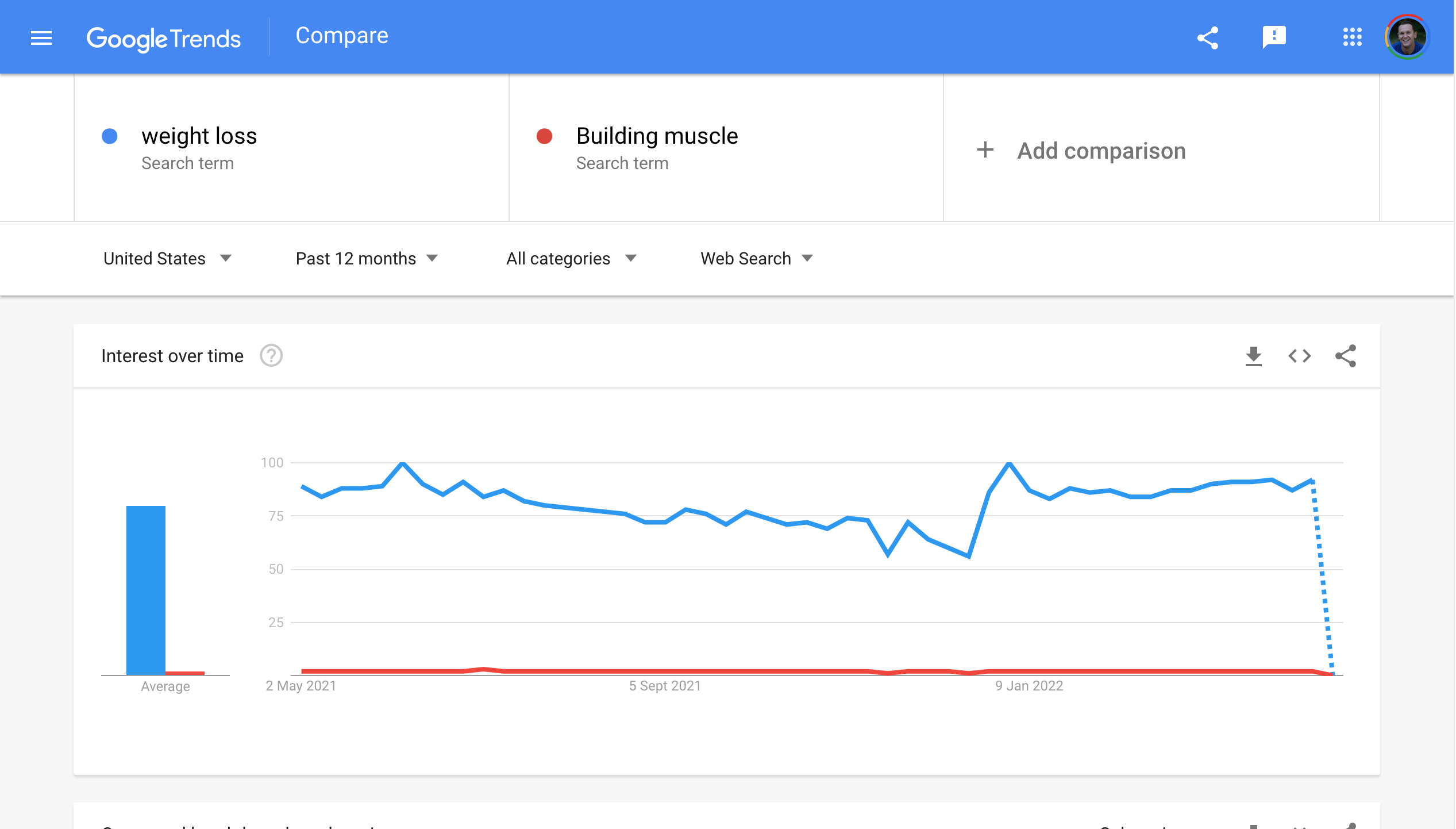The width and height of the screenshot is (1456, 829).
Task: Edit the weight loss search term
Action: click(x=199, y=136)
